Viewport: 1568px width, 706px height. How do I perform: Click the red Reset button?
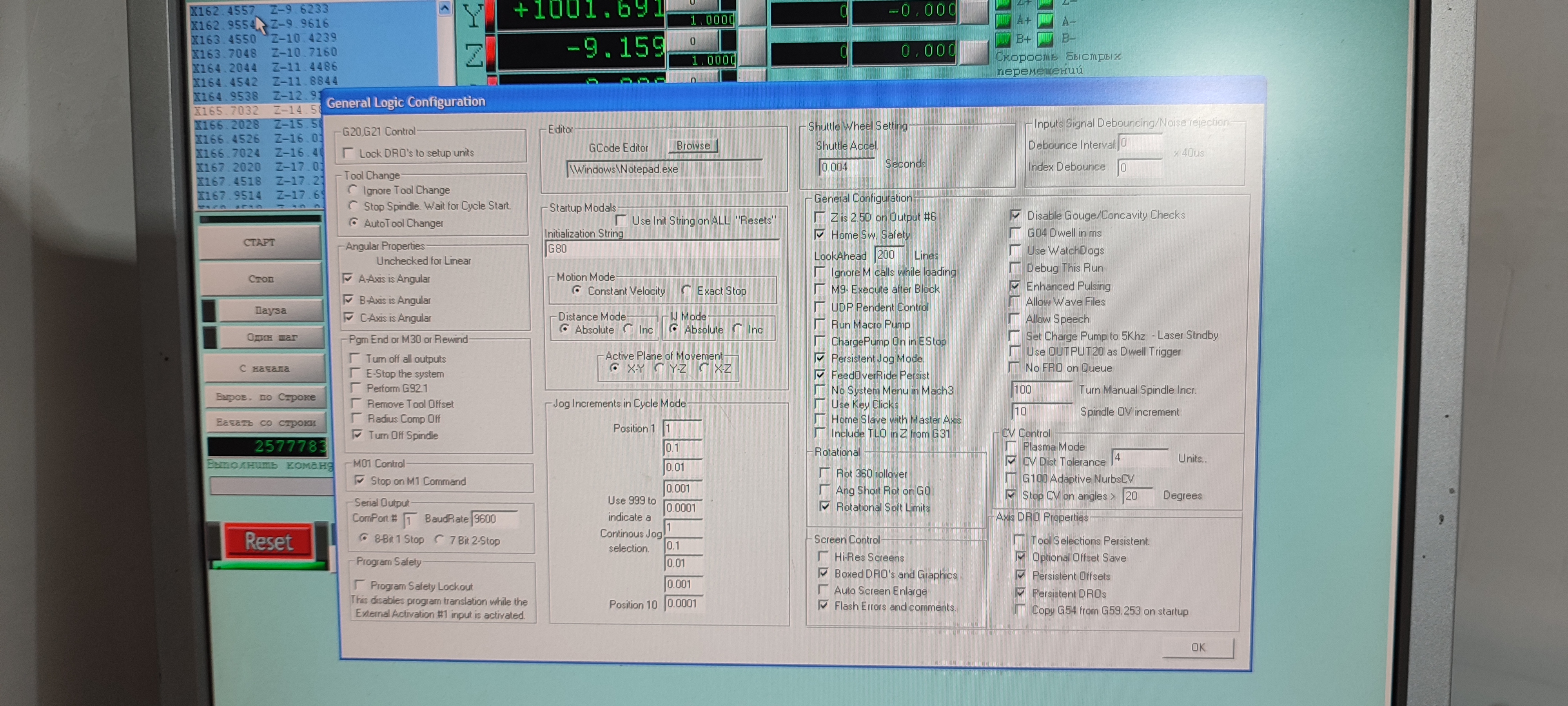pos(269,541)
